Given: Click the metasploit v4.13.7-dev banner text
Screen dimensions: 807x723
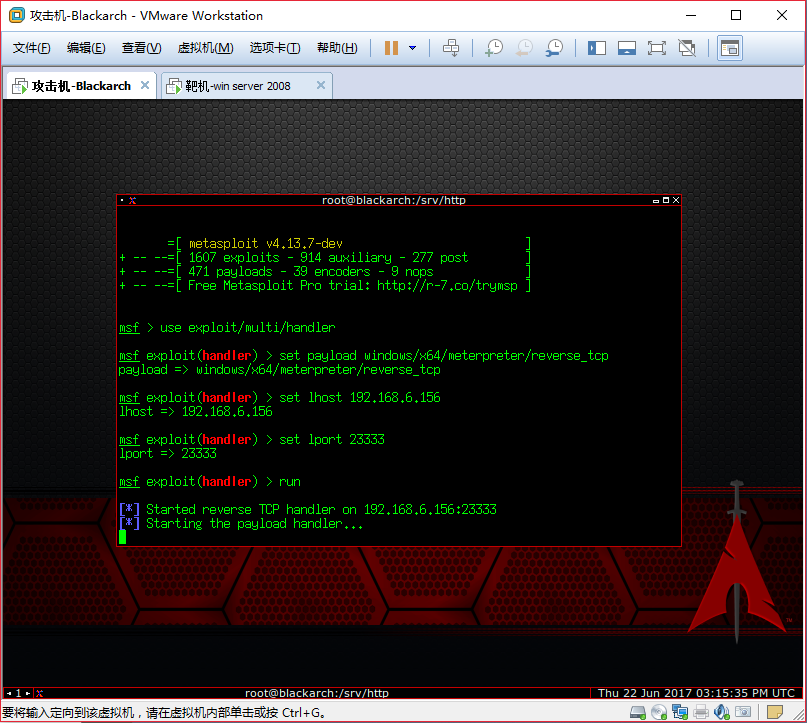Looking at the screenshot, I should click(266, 243).
